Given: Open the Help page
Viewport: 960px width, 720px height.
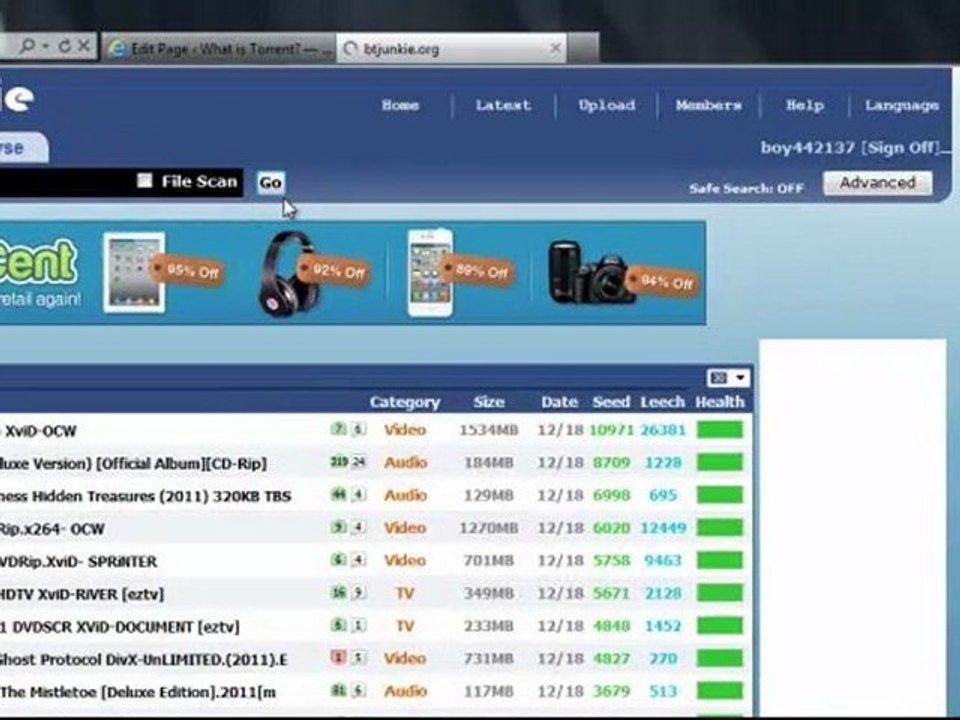Looking at the screenshot, I should [x=804, y=105].
